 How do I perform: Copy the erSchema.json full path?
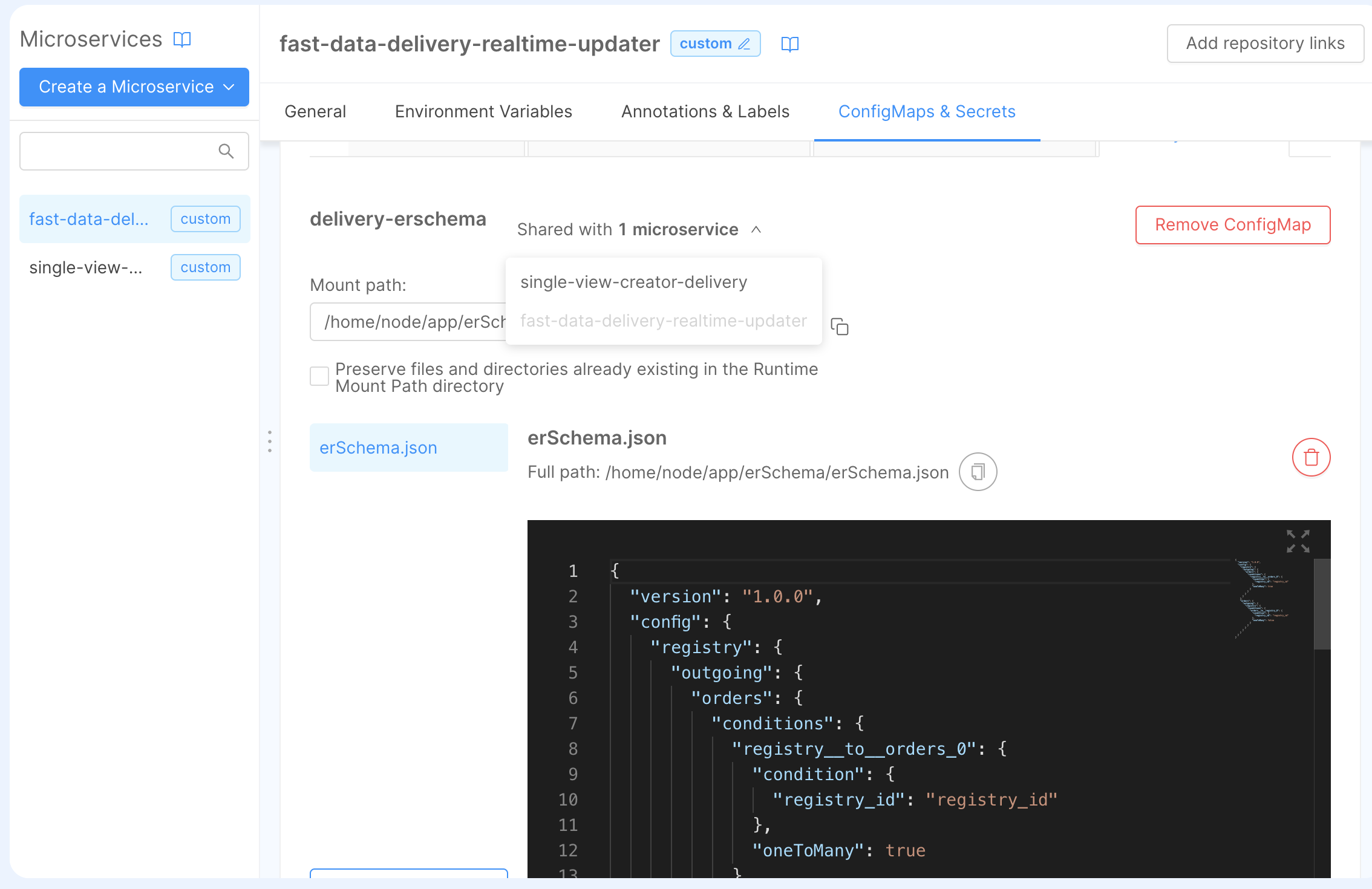tap(978, 472)
